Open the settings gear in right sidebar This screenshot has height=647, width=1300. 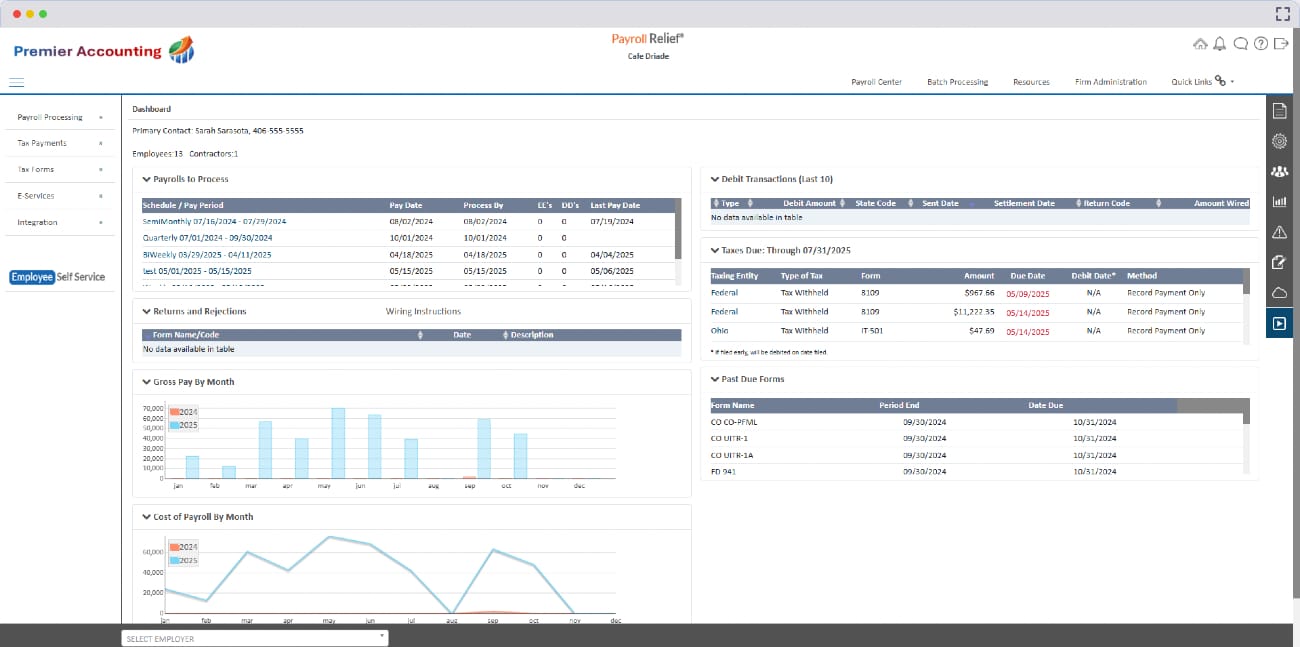[1279, 142]
